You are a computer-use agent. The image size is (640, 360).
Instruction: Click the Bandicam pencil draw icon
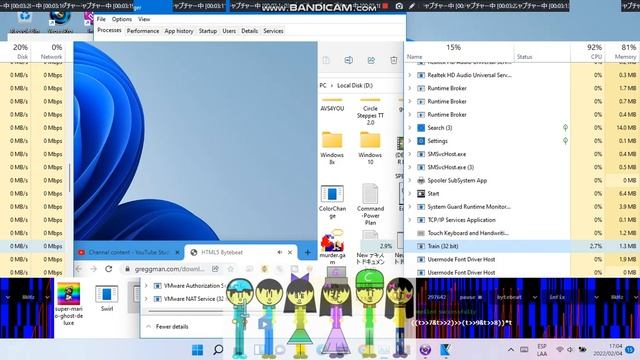(x=412, y=6)
